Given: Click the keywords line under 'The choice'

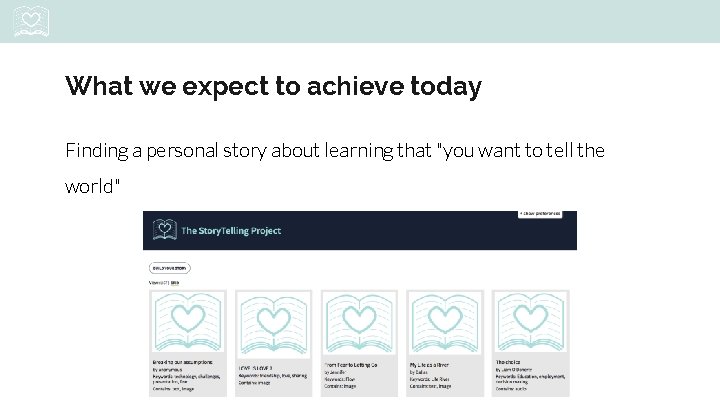Looking at the screenshot, I should [530, 376].
